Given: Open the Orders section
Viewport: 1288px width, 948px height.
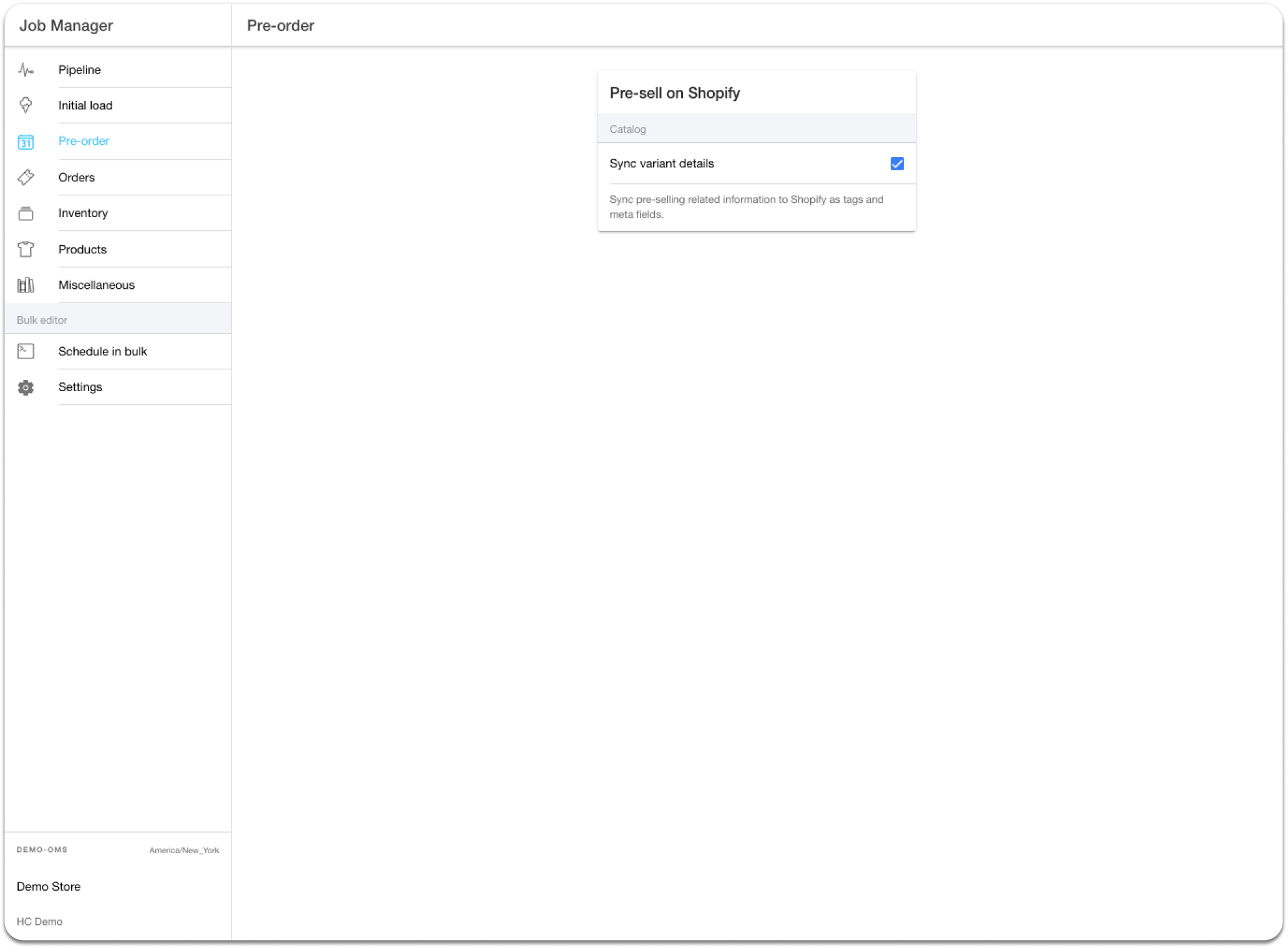Looking at the screenshot, I should pyautogui.click(x=77, y=177).
